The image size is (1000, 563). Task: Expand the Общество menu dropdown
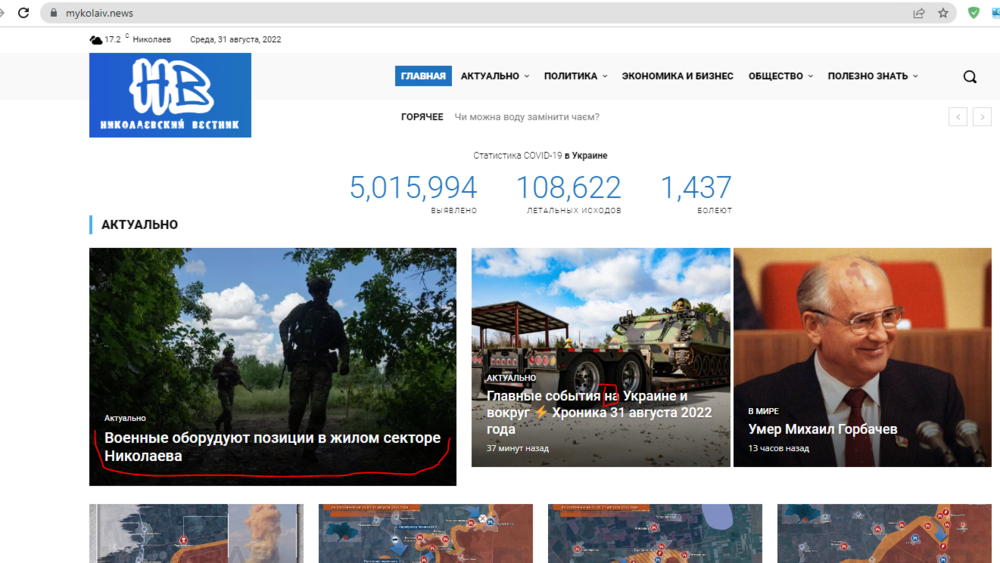780,76
